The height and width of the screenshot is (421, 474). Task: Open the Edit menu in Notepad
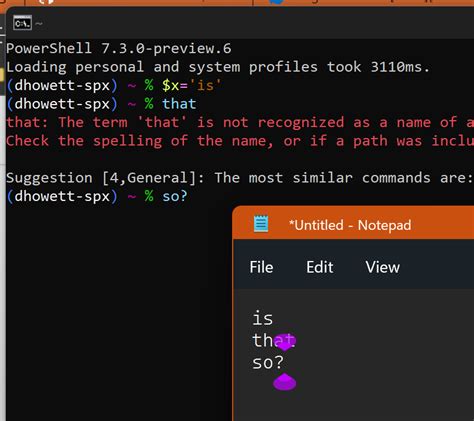point(320,267)
